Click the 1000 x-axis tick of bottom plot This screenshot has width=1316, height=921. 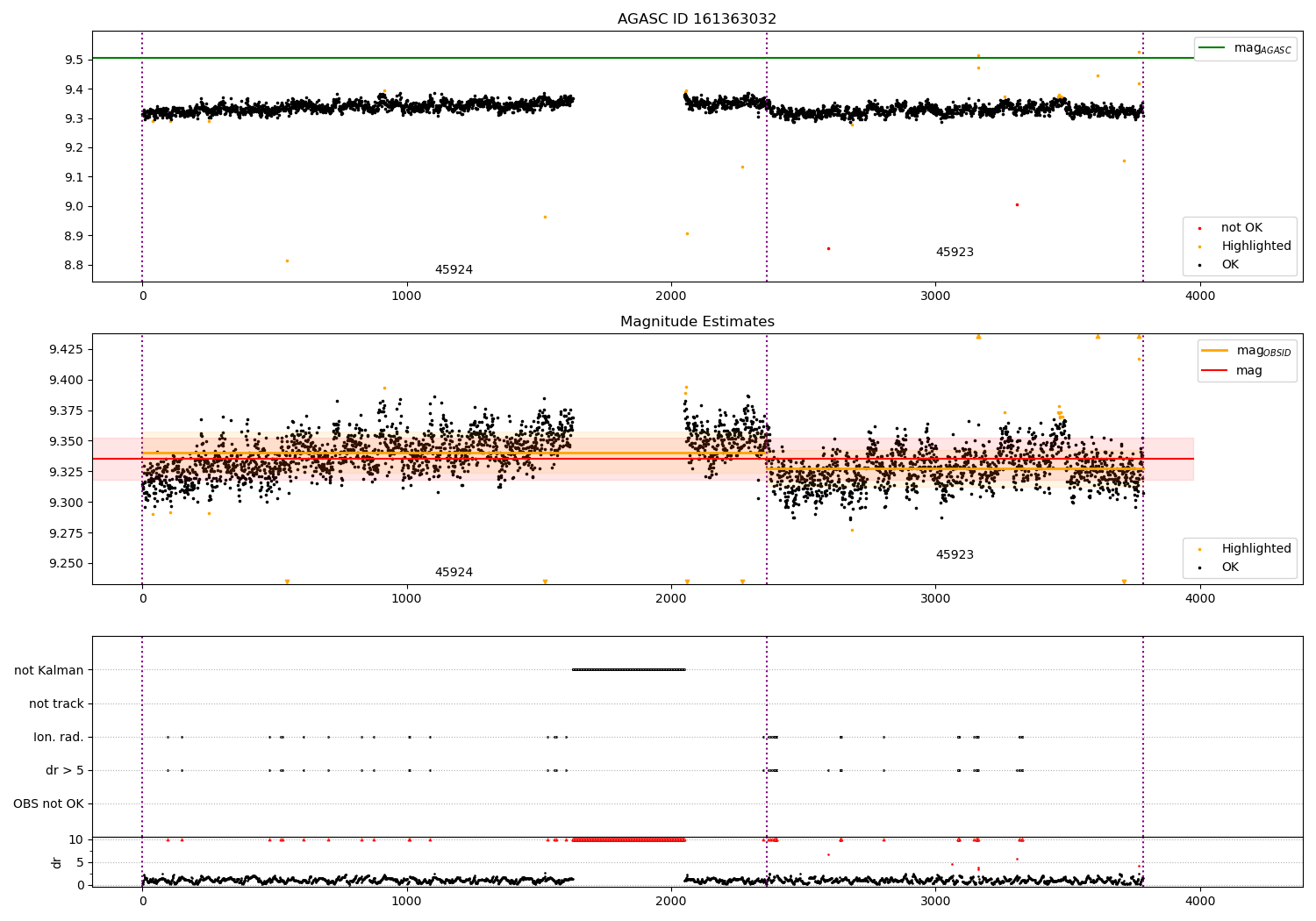coord(407,901)
